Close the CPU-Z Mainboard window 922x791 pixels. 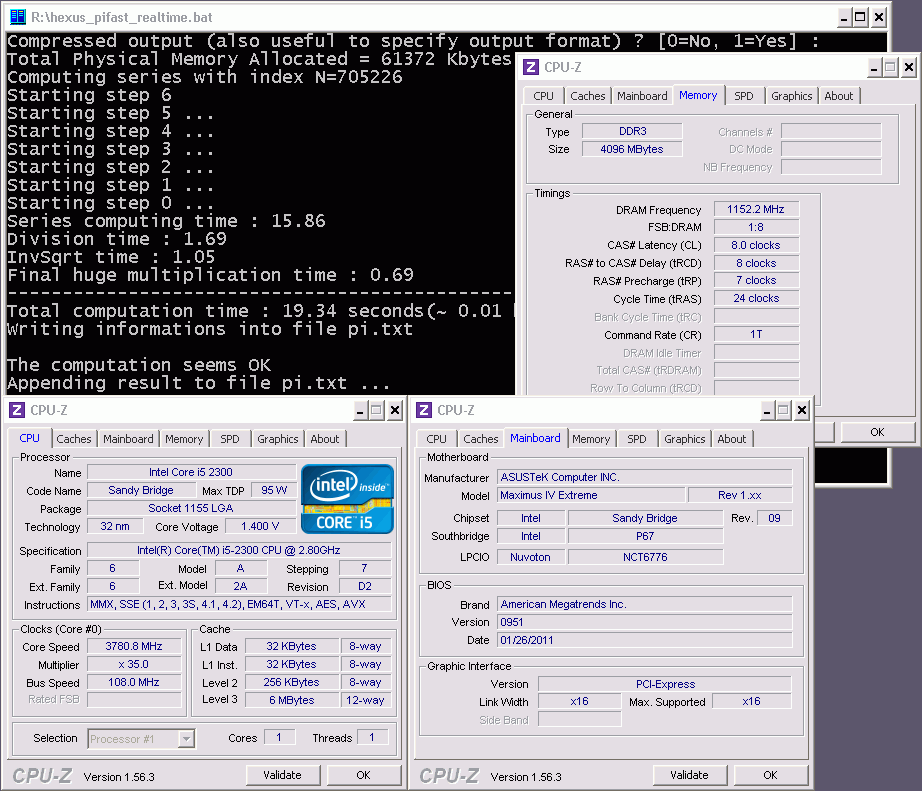tap(801, 410)
